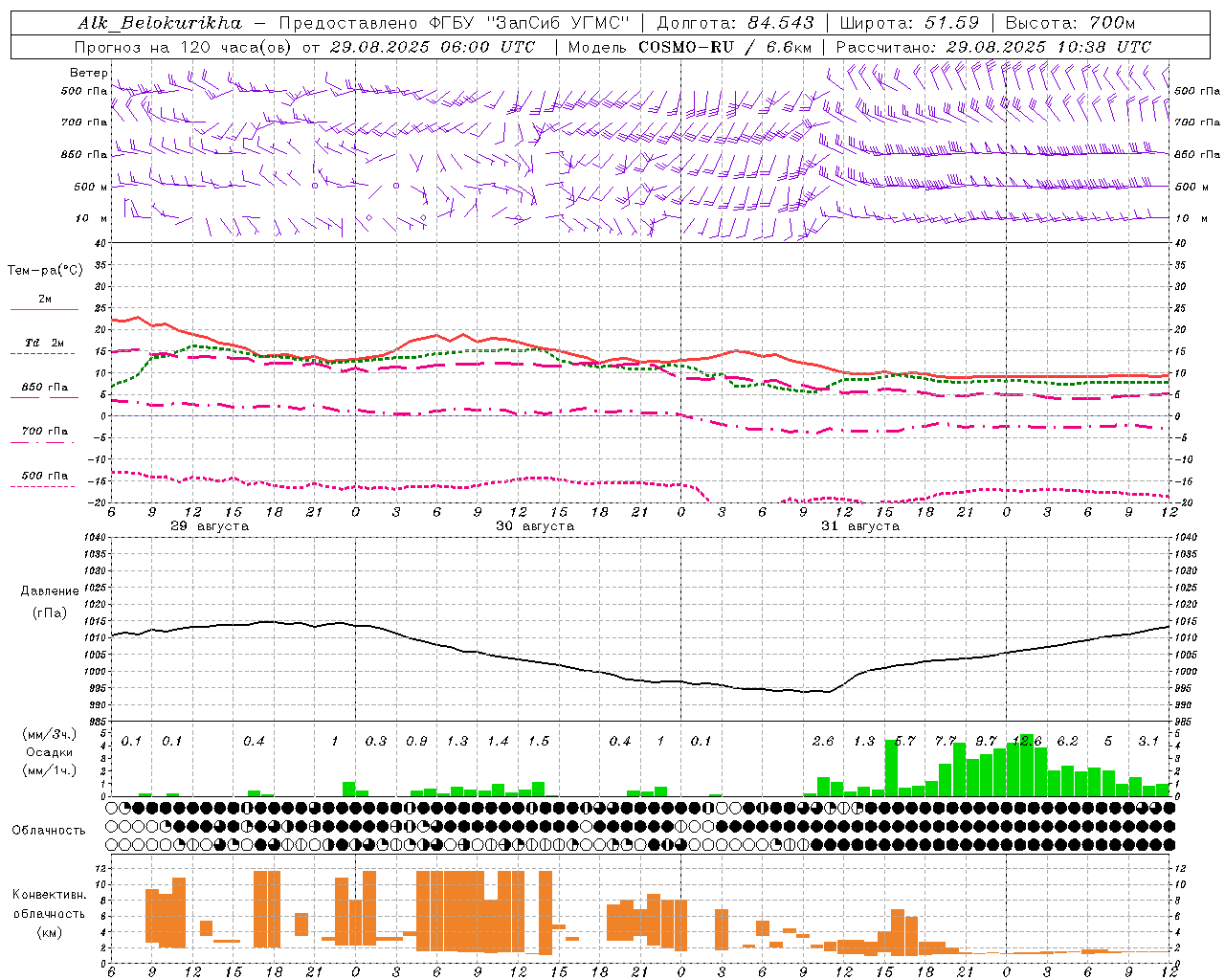Click the 2.6 precipitation value
Image resolution: width=1225 pixels, height=980 pixels.
823,742
